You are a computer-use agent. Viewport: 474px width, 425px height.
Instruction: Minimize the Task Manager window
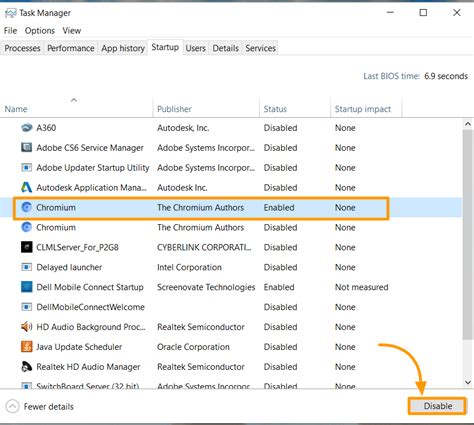point(390,13)
